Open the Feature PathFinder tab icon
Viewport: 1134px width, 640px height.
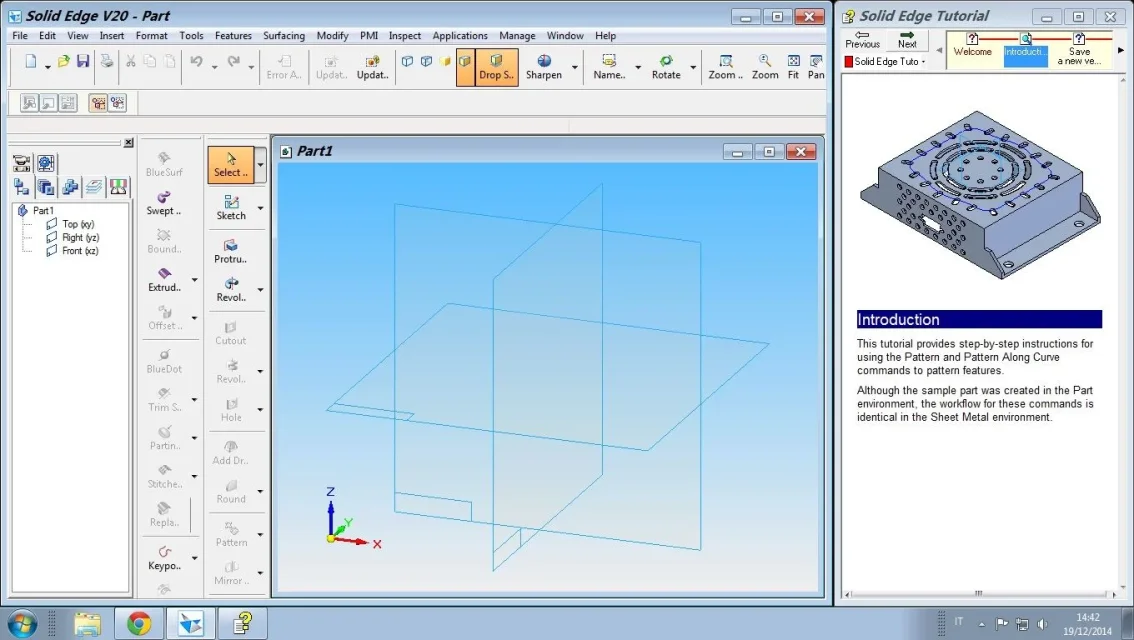point(22,187)
